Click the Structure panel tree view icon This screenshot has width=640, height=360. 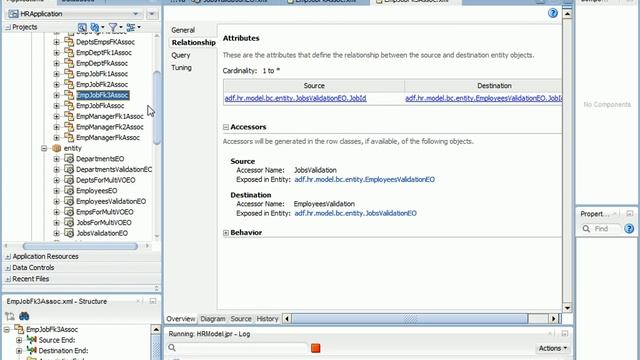(x=10, y=316)
